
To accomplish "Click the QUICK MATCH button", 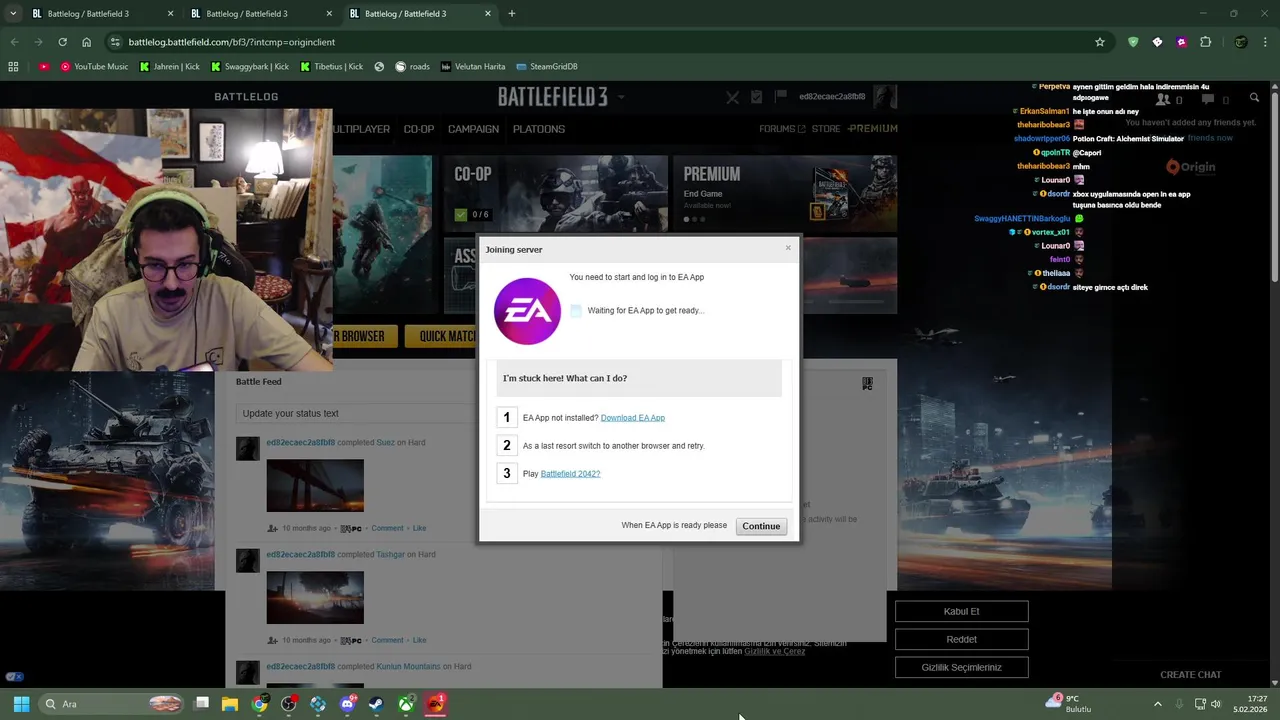I will 441,336.
